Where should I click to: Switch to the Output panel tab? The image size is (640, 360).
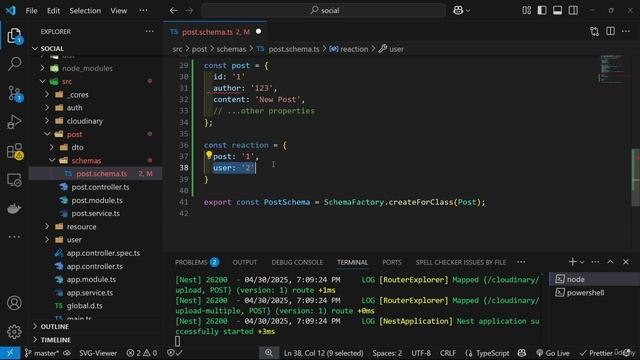pos(245,262)
